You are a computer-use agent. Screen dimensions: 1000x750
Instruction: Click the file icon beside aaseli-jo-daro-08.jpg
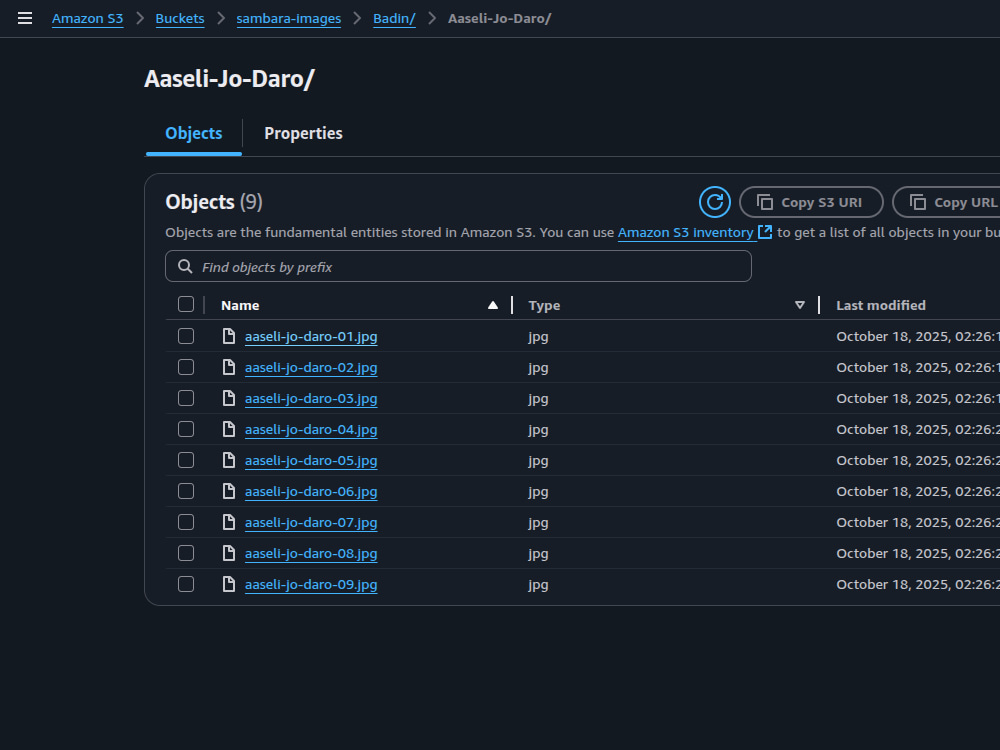tap(228, 553)
